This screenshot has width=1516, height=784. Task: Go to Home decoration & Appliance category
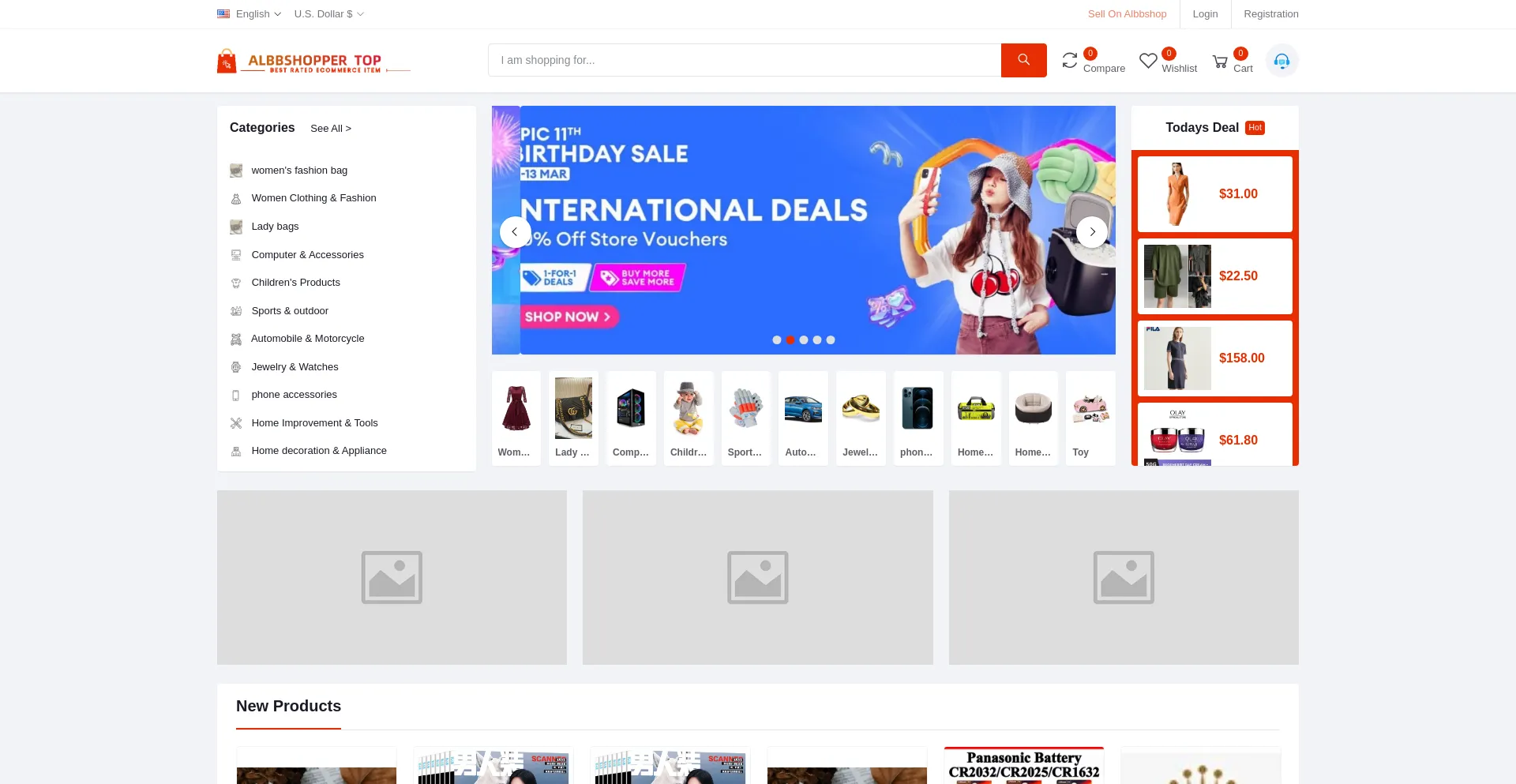(319, 451)
